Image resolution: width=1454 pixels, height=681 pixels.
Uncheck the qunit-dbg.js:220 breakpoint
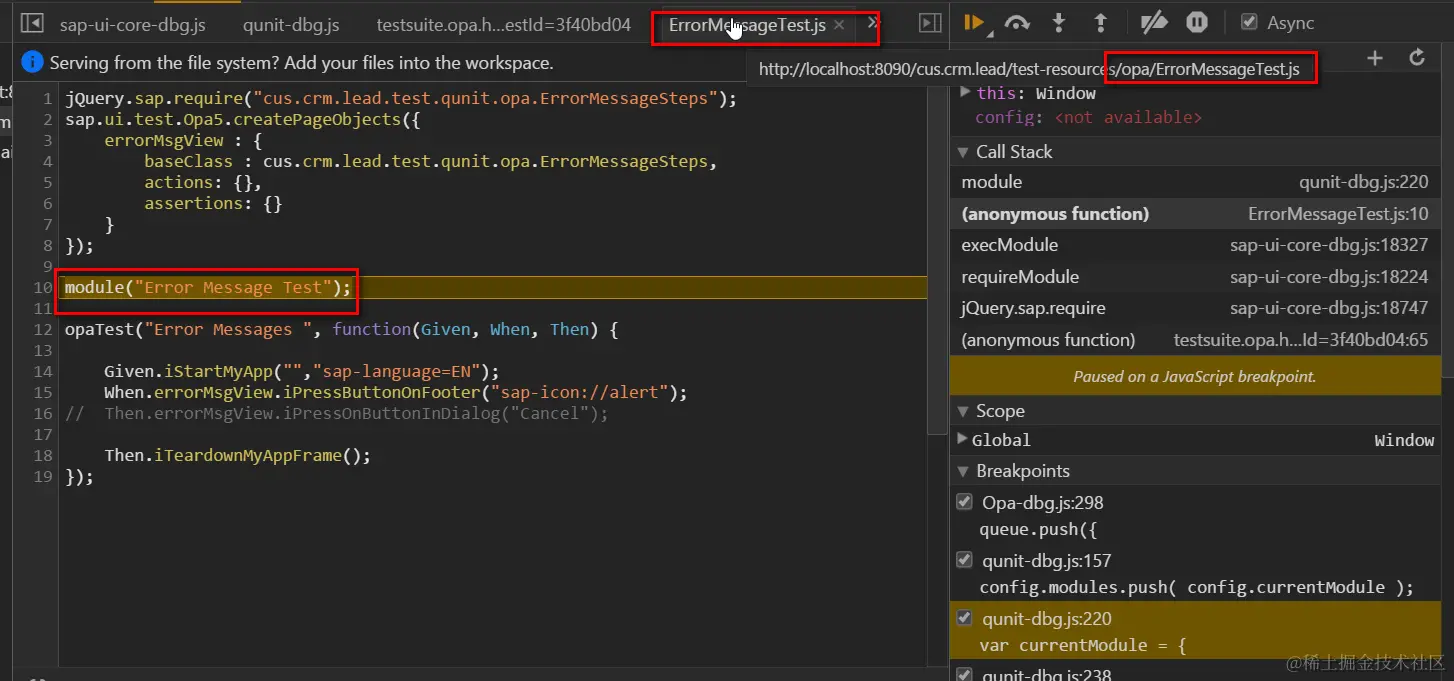(964, 618)
